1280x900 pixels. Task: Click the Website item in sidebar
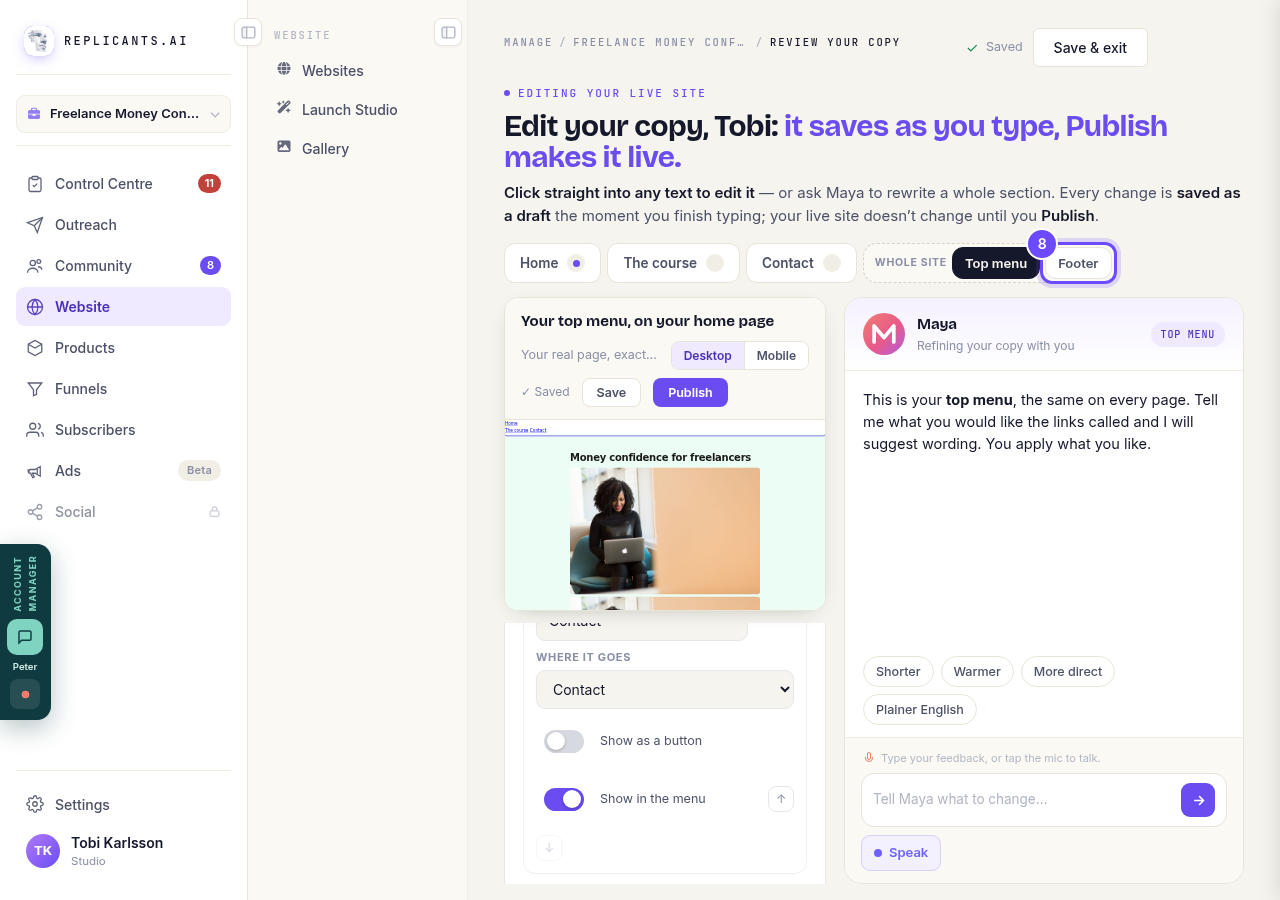(x=123, y=307)
